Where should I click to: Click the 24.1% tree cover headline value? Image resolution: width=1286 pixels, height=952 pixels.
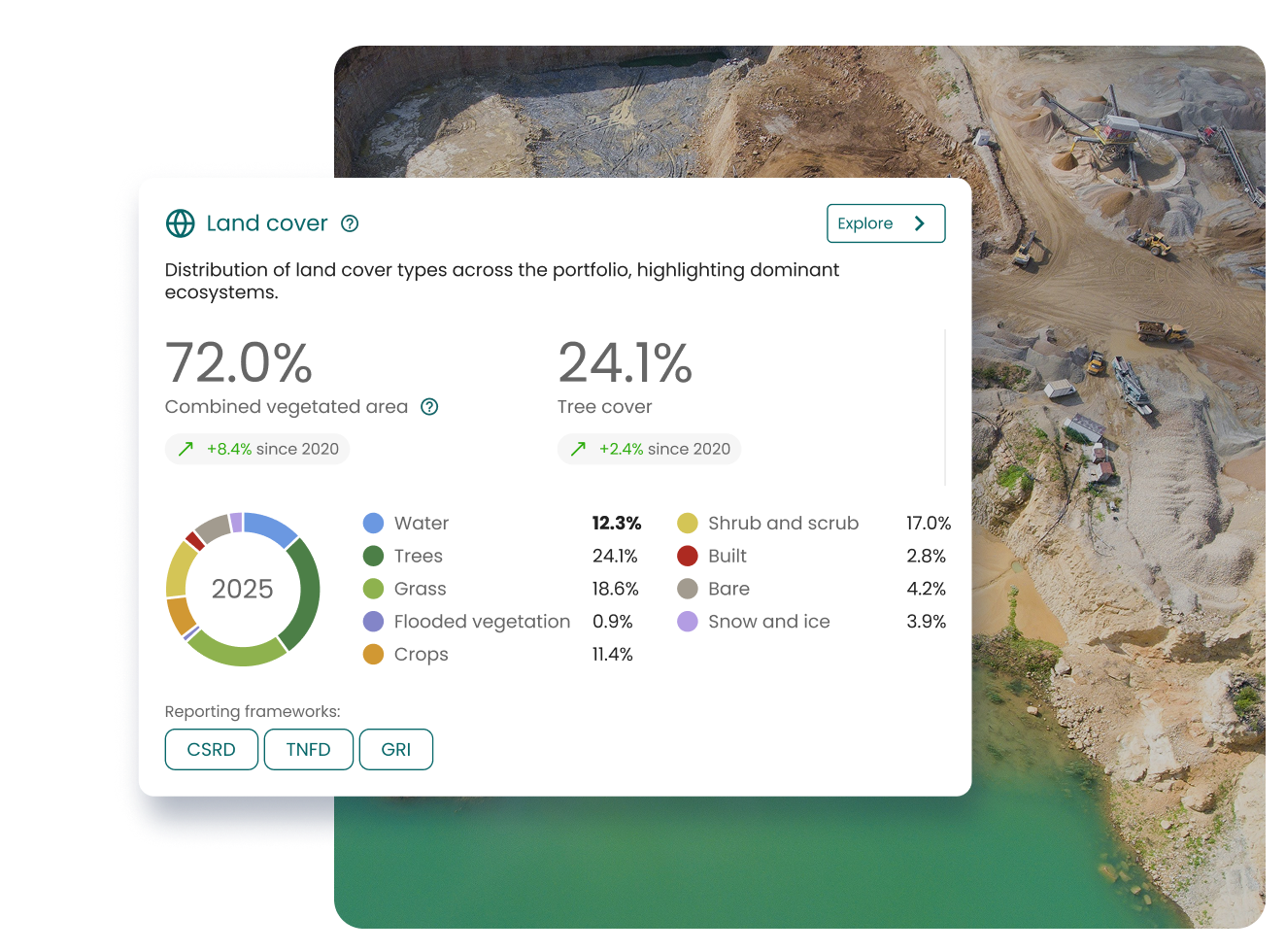point(625,363)
